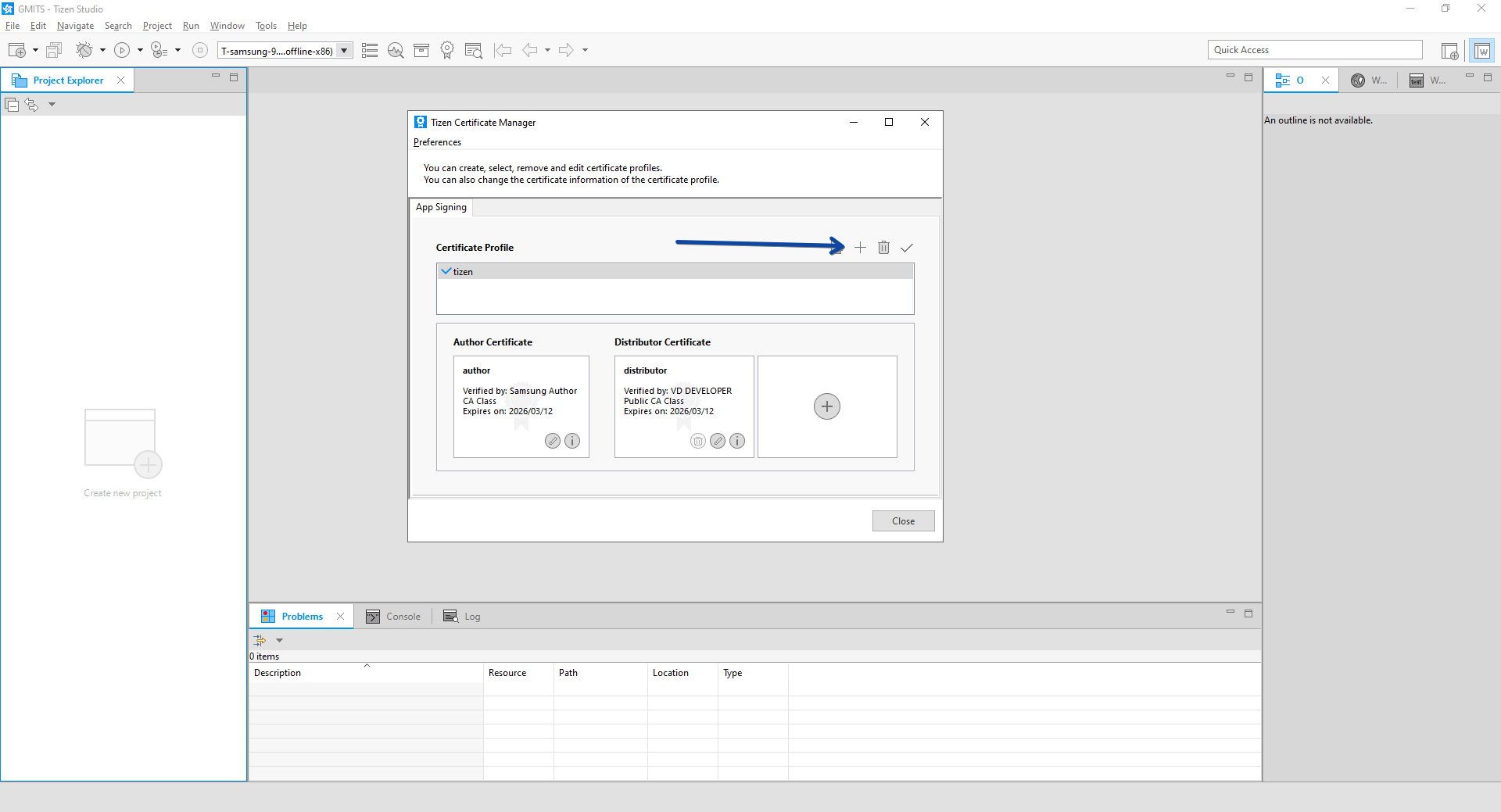Open the Problems view menu arrow
The width and height of the screenshot is (1501, 812).
click(279, 640)
